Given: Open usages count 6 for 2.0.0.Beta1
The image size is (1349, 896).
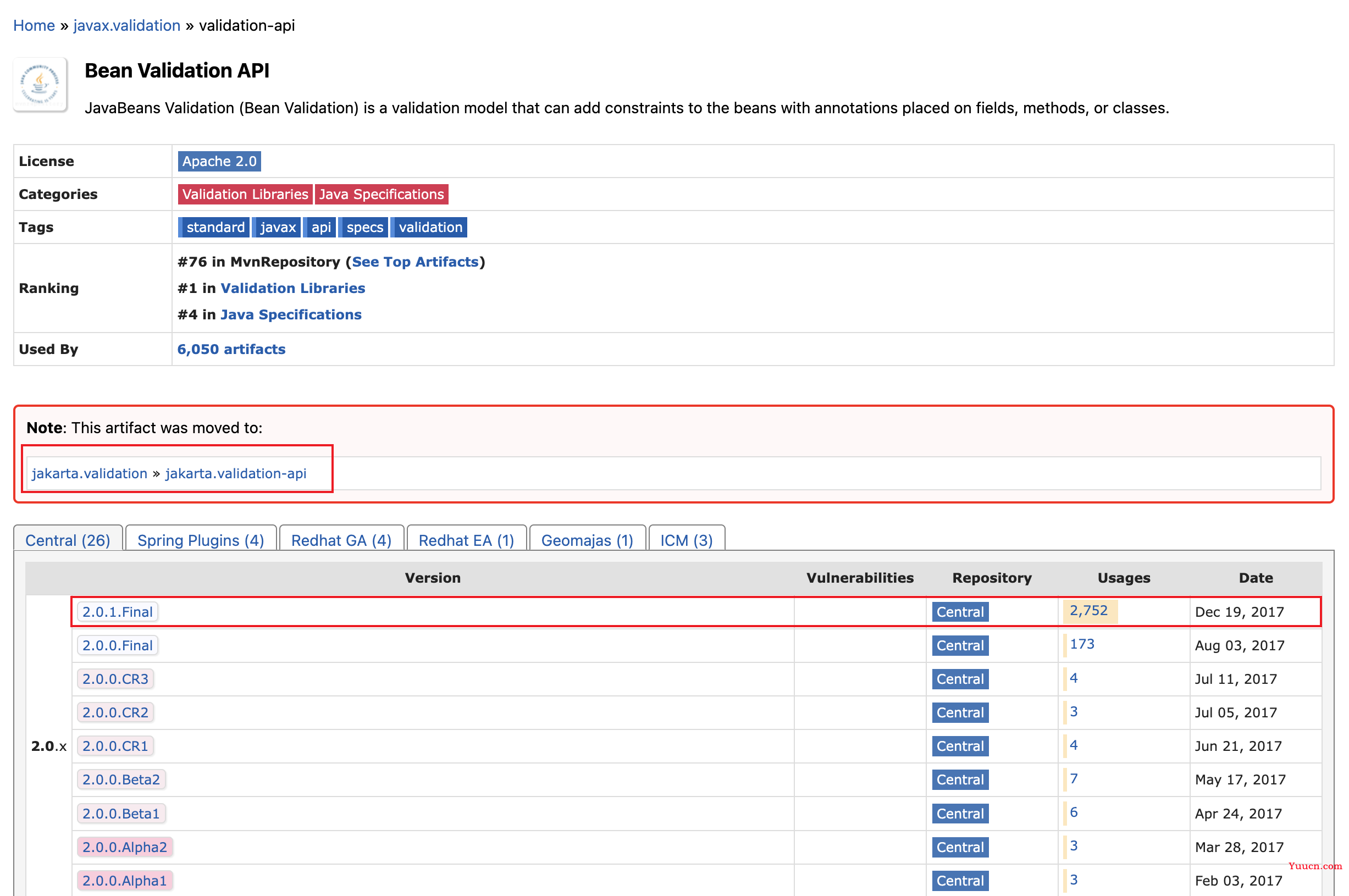Looking at the screenshot, I should click(x=1074, y=812).
